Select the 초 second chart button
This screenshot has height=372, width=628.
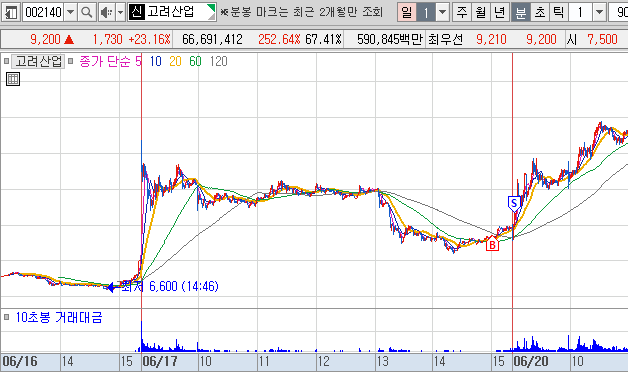(x=540, y=12)
